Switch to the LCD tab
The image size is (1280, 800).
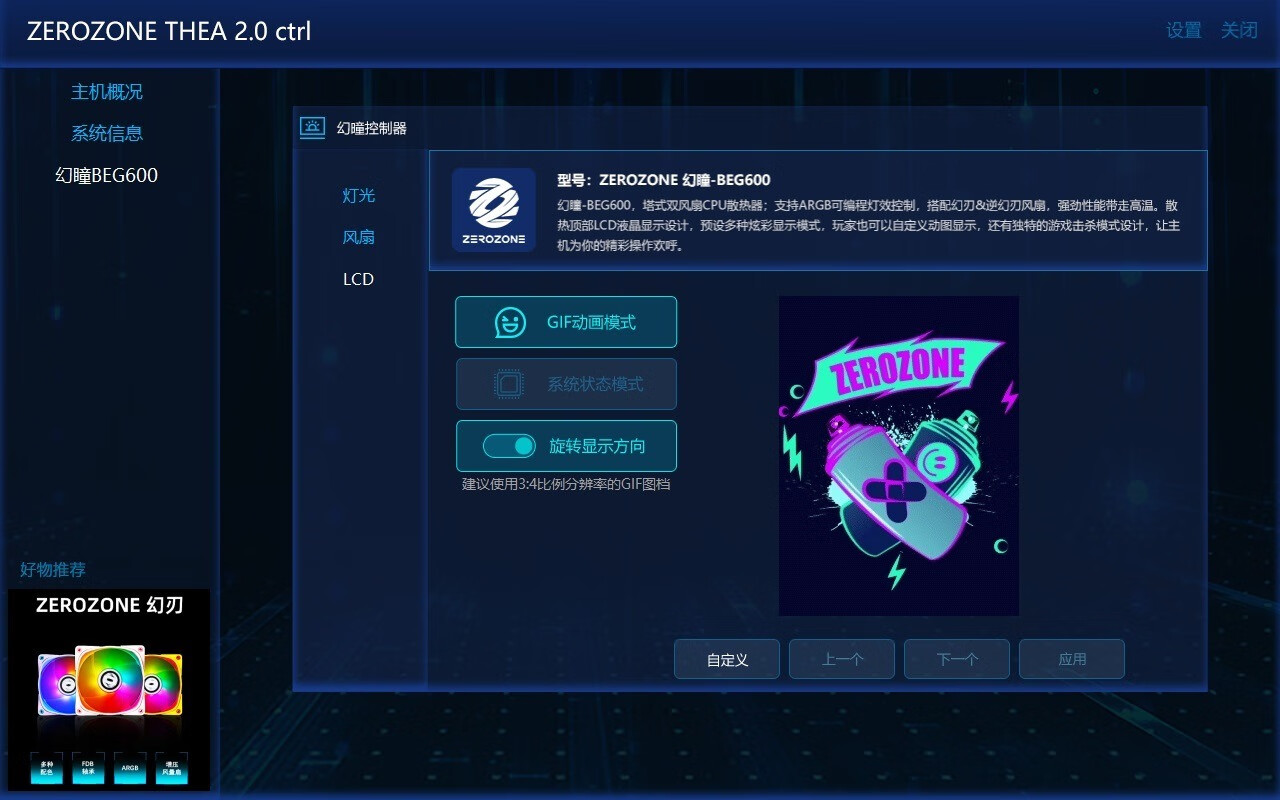pos(358,279)
